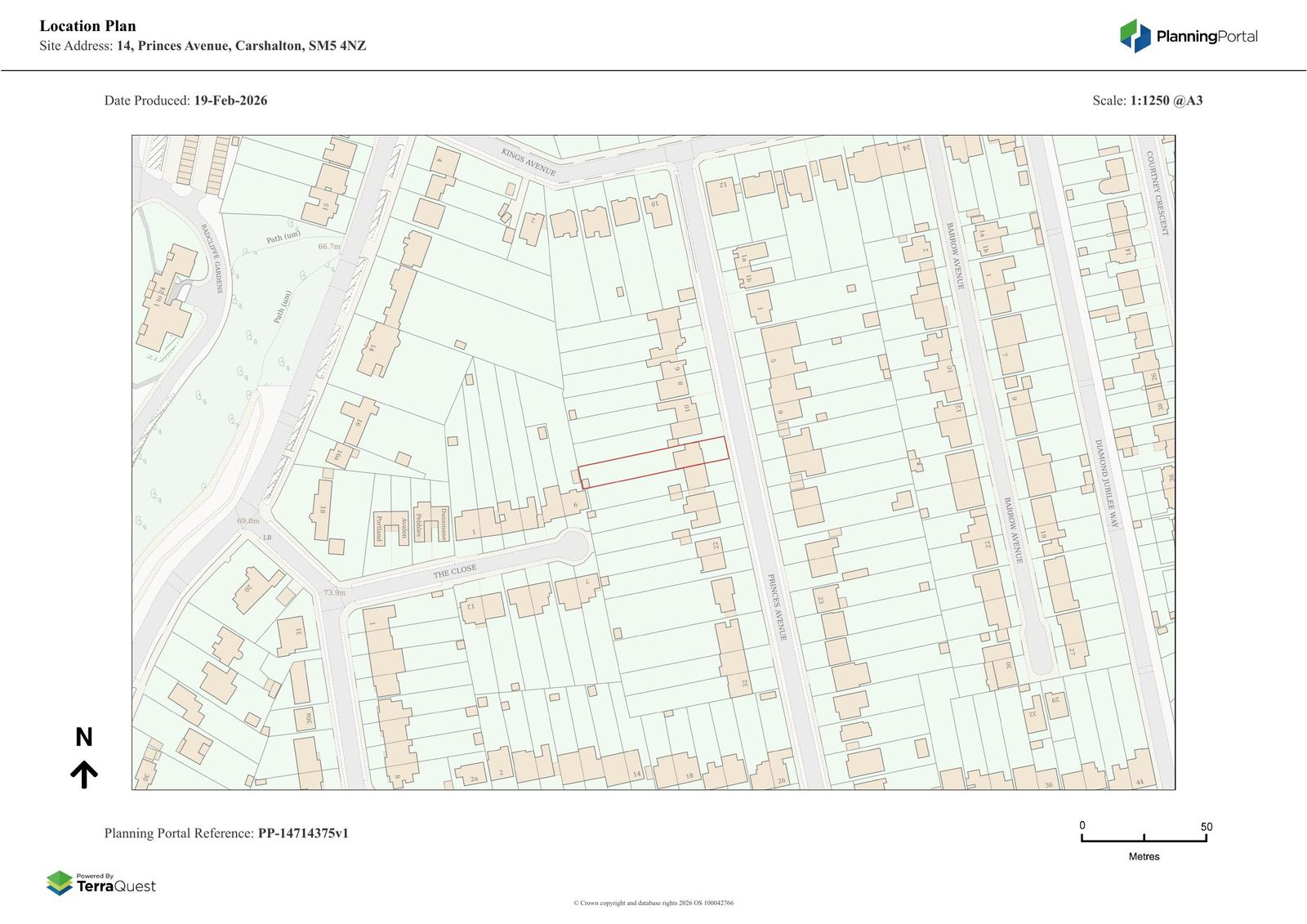
Task: Click the north arrow symbol
Action: (83, 774)
